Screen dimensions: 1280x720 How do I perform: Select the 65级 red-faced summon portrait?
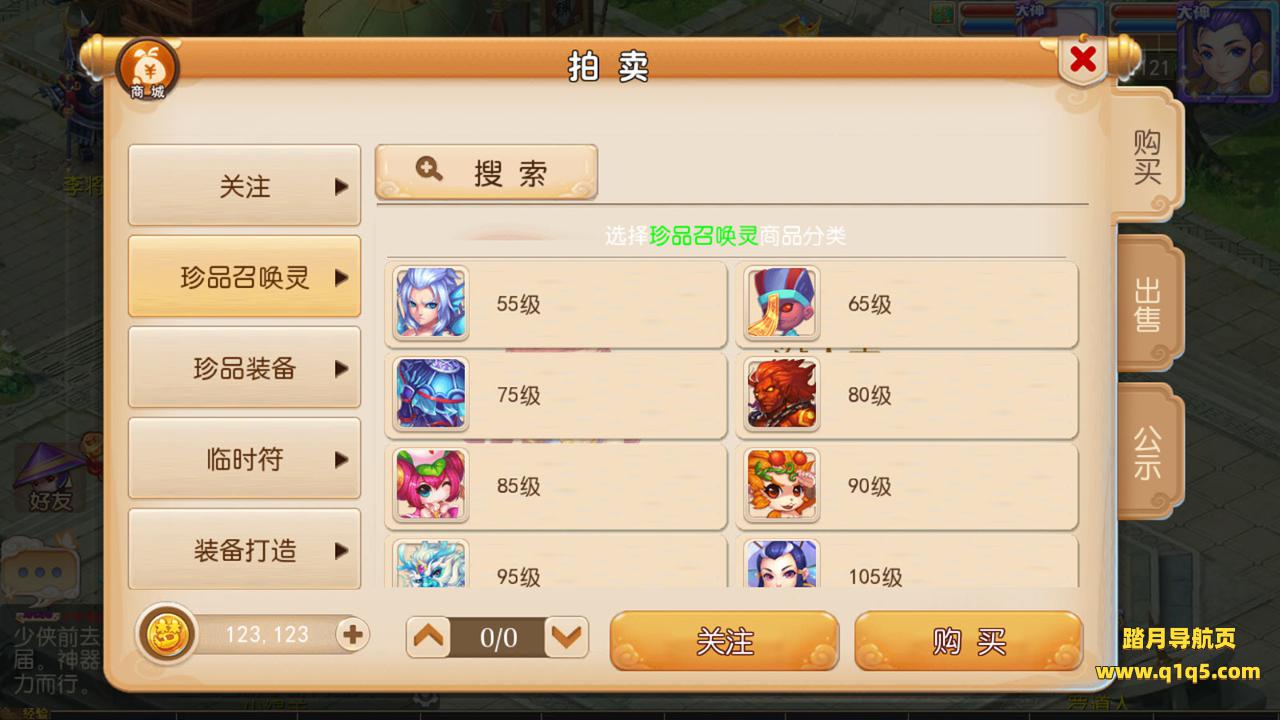[781, 303]
